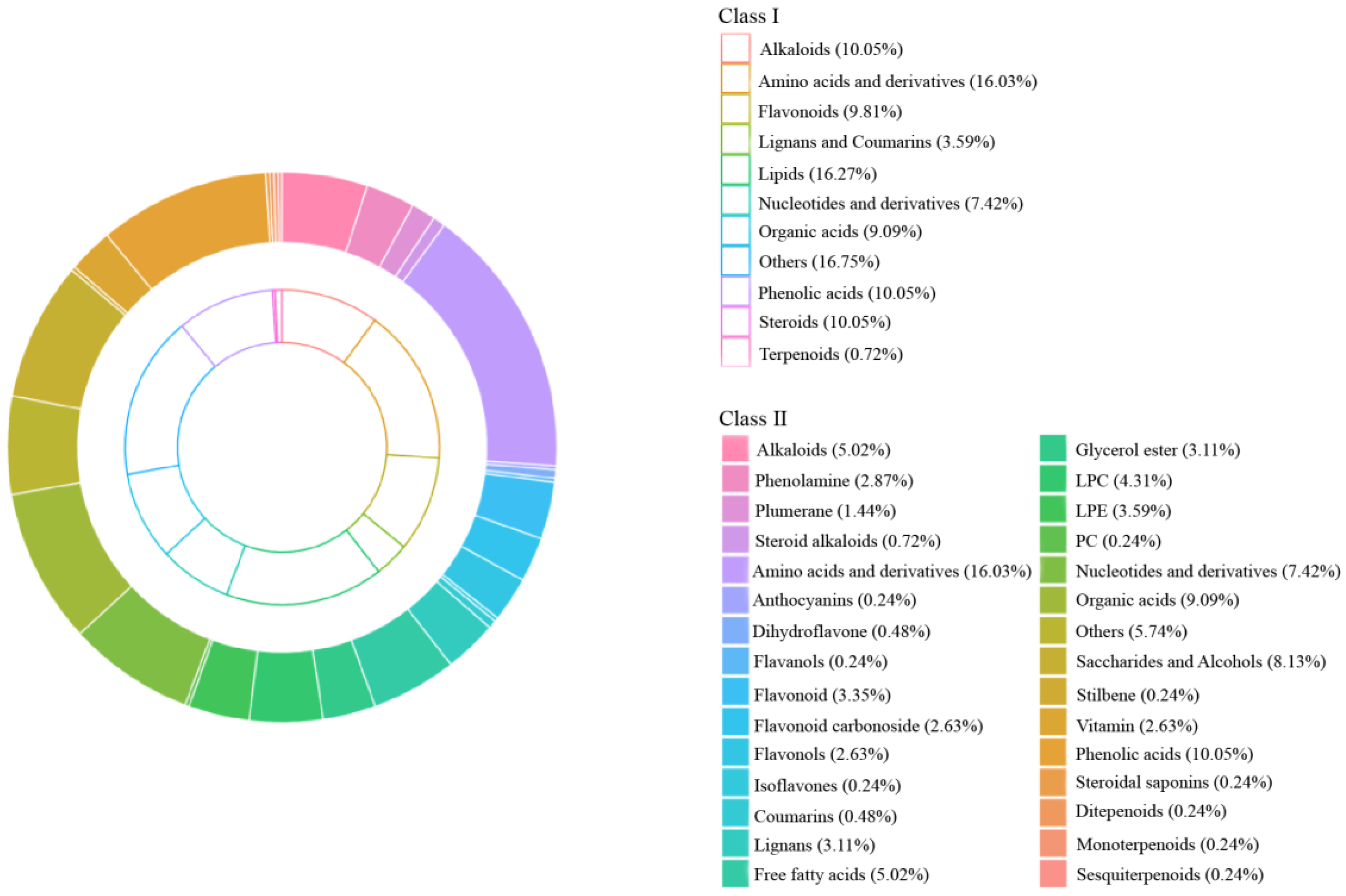
Task: Select the Terpenoids (0.72%) legend box
Action: (735, 353)
